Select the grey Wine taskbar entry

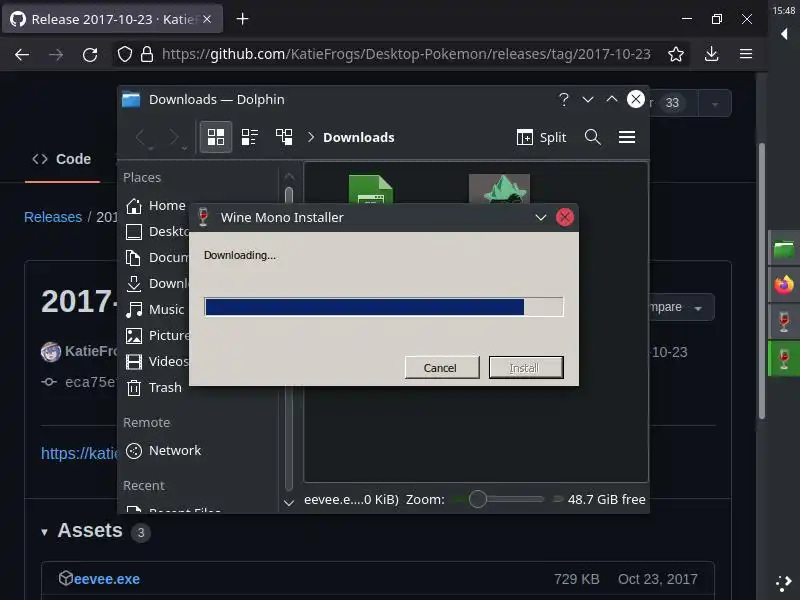[784, 322]
